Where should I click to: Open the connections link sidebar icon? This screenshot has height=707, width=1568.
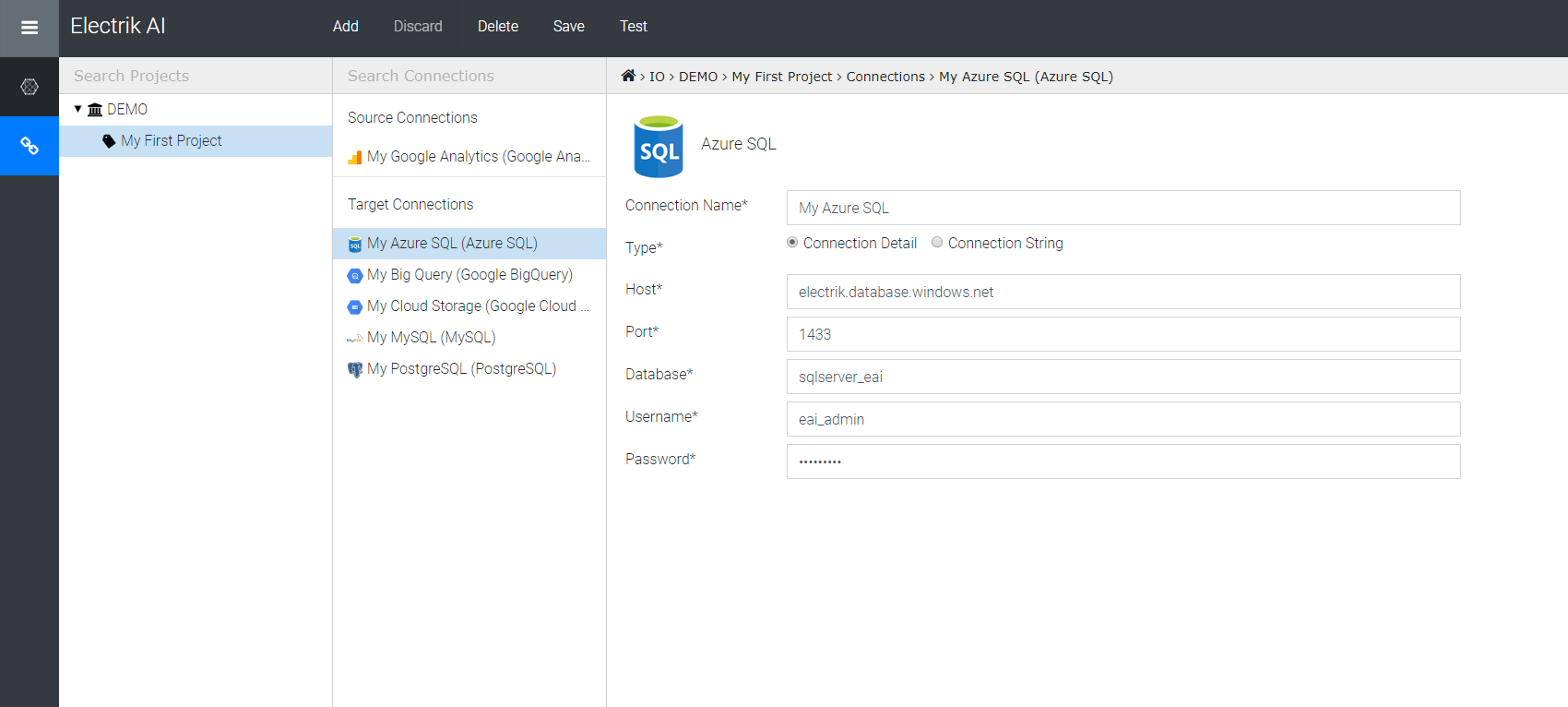30,146
